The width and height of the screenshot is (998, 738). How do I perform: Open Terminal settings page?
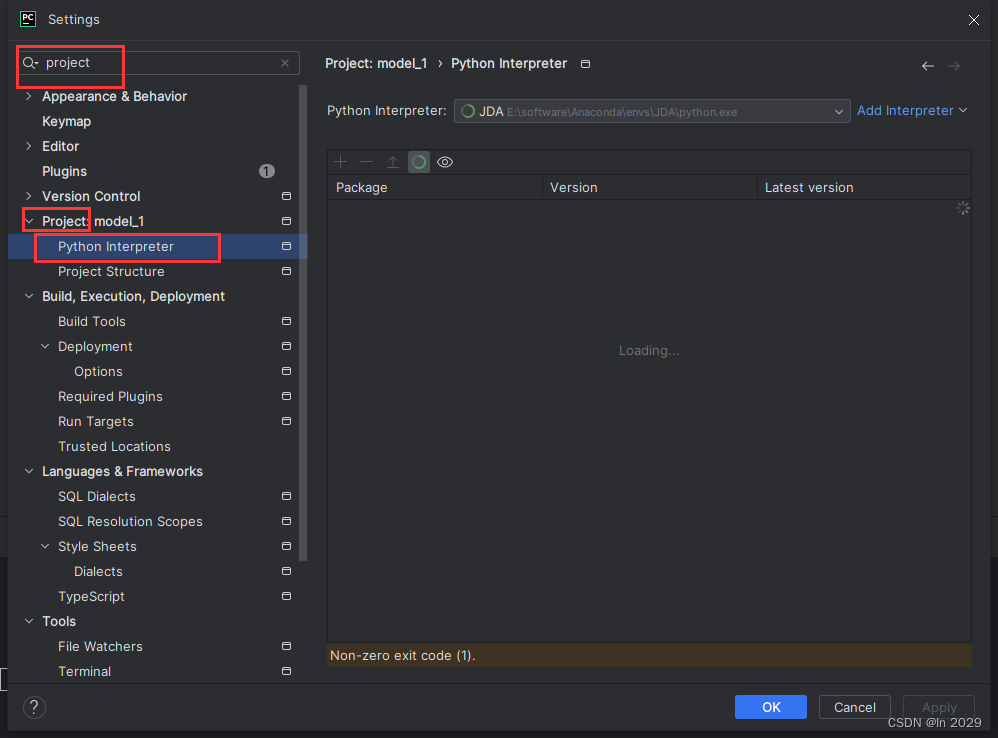[84, 671]
